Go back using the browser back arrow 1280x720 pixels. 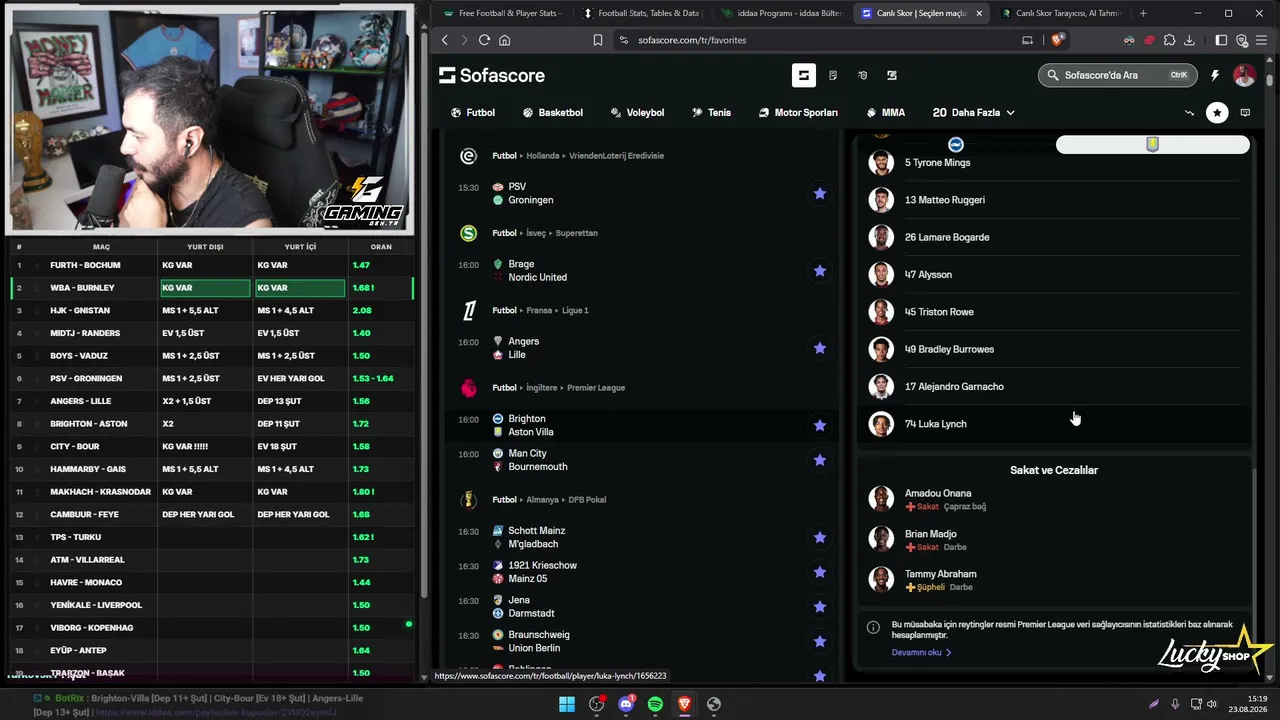click(x=445, y=40)
